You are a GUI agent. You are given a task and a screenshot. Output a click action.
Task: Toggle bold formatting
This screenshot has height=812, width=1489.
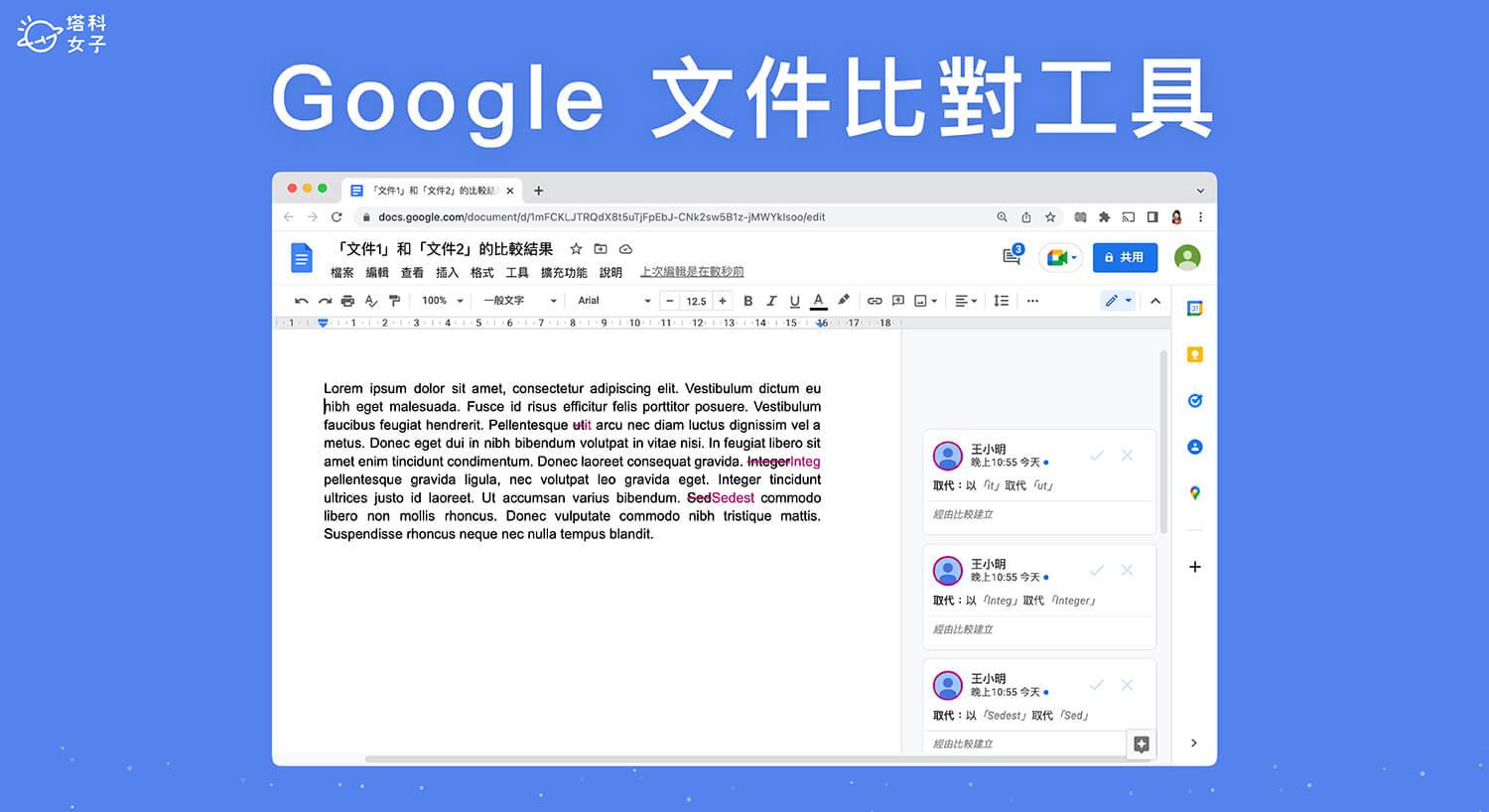pyautogui.click(x=747, y=301)
